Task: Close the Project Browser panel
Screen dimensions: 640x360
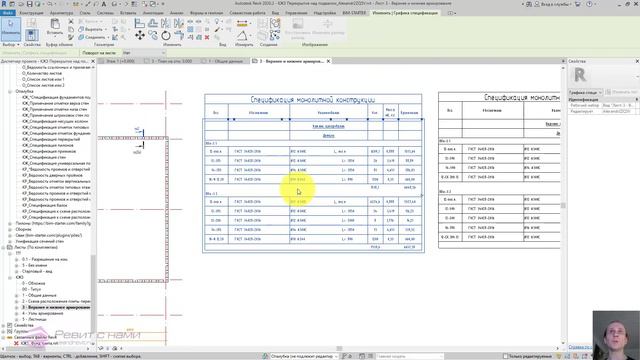Action: click(93, 61)
